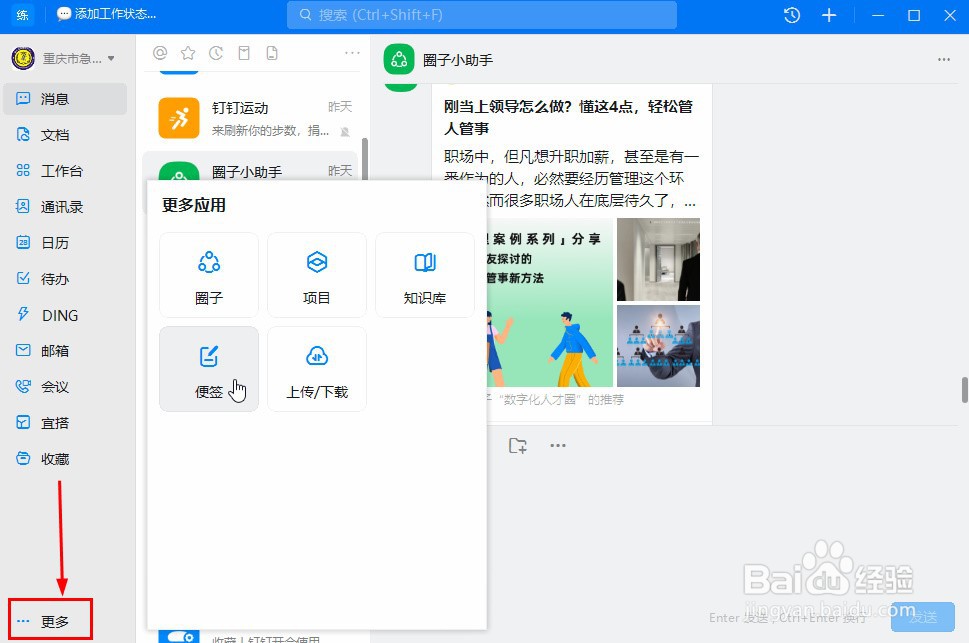Image resolution: width=969 pixels, height=643 pixels.
Task: Click the add folder icon in chat toolbar
Action: [518, 445]
